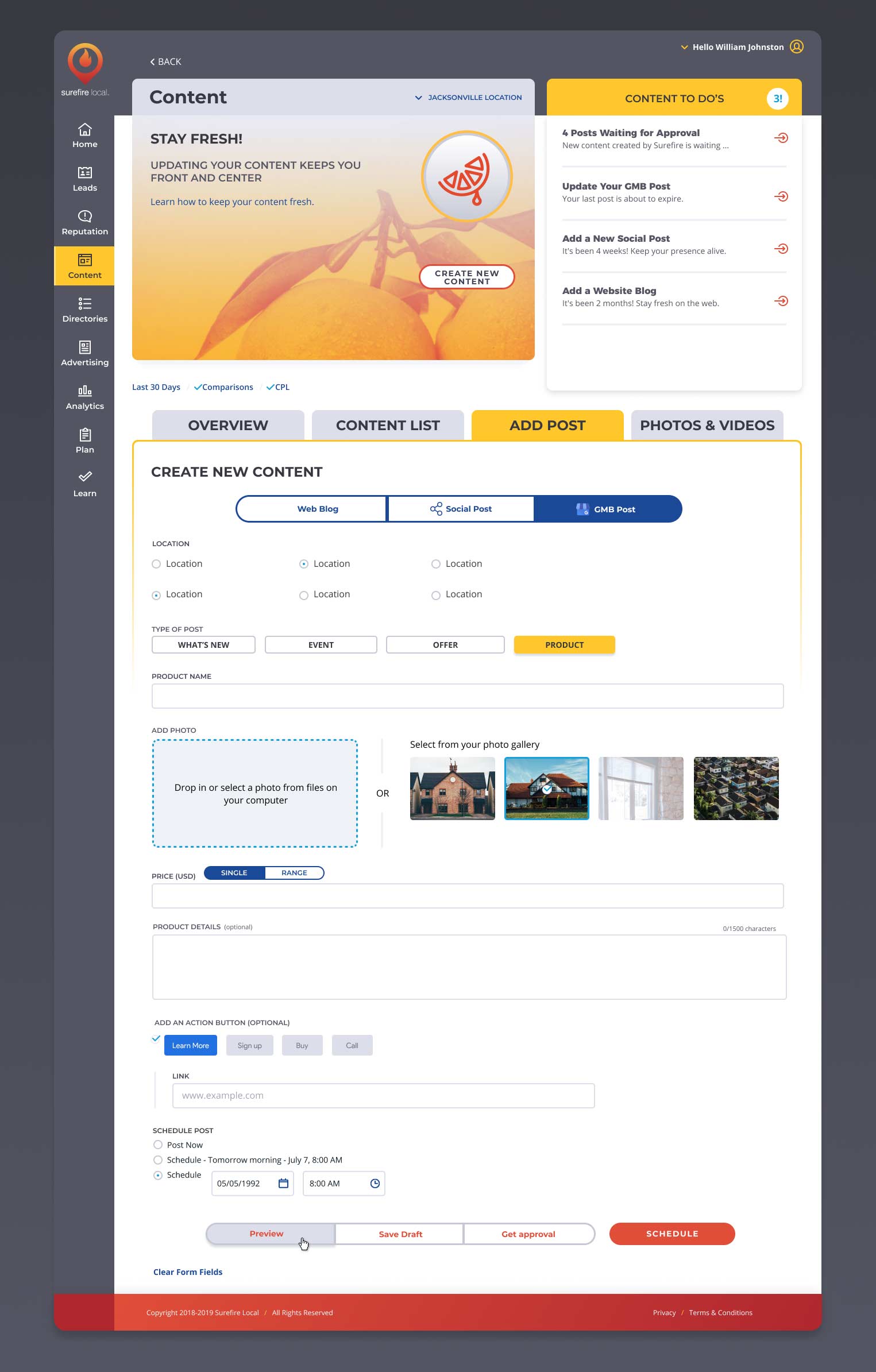Screen dimensions: 876x1372
Task: Click the clock icon in time field
Action: (x=375, y=1183)
